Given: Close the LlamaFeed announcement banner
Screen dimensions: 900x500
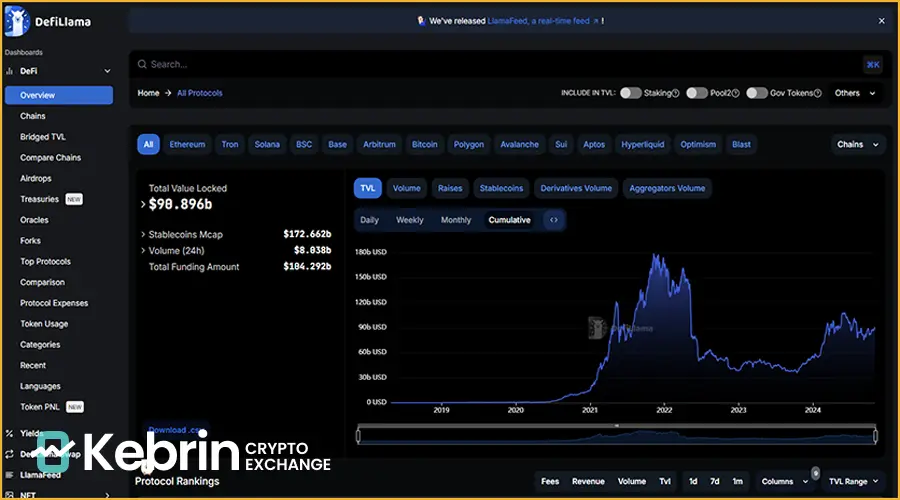Looking at the screenshot, I should click(x=882, y=21).
